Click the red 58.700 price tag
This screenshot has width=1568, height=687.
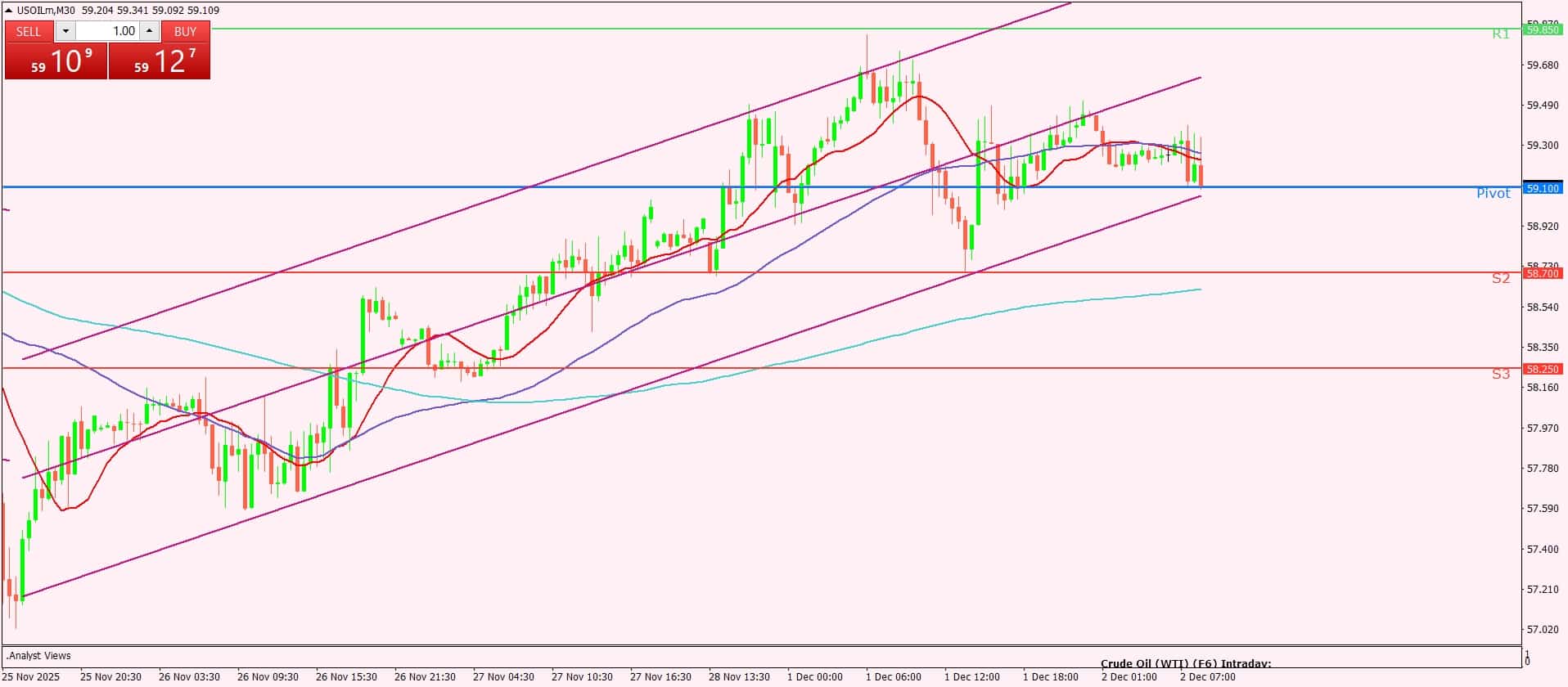pyautogui.click(x=1542, y=273)
